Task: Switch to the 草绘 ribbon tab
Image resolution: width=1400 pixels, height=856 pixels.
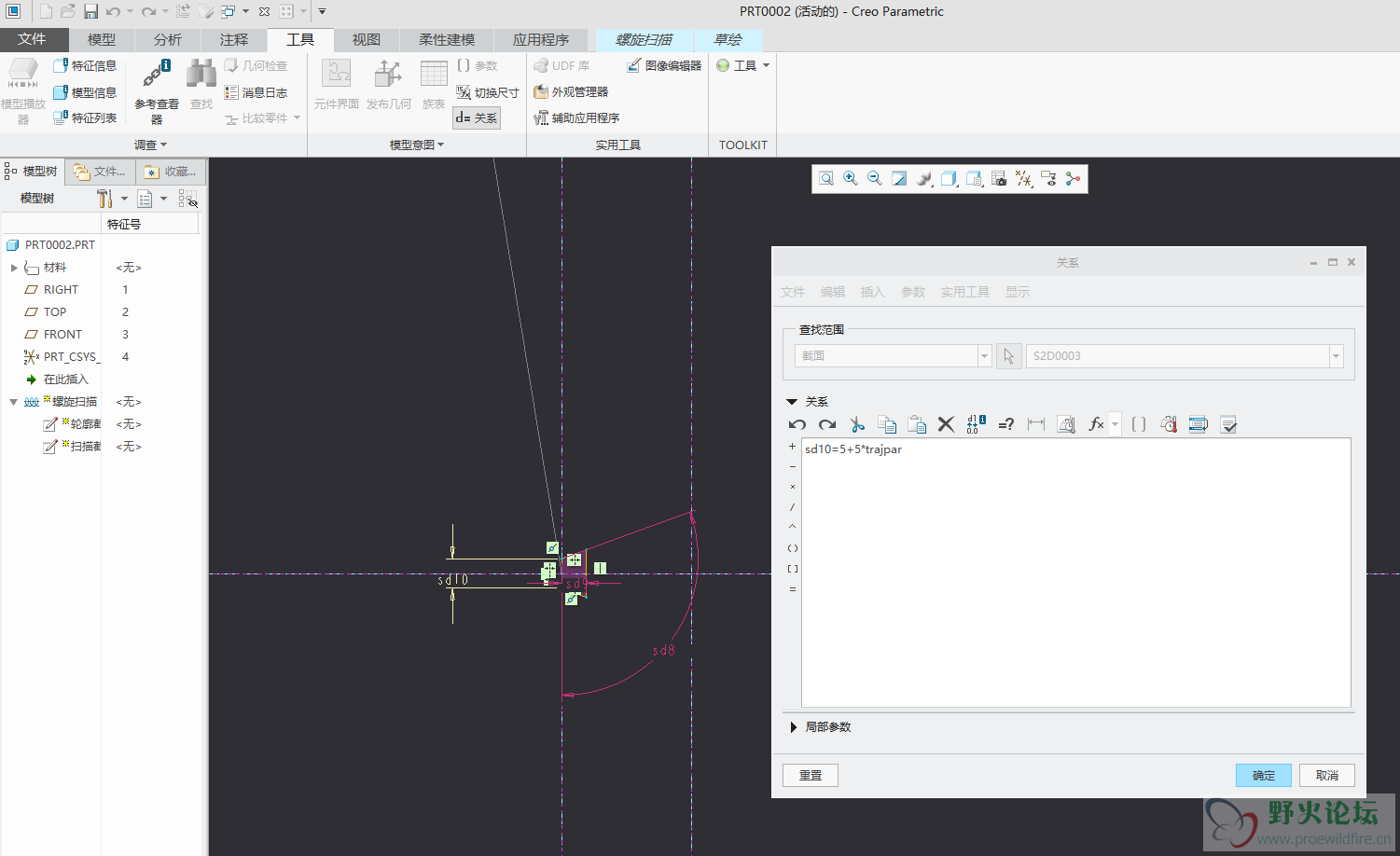Action: point(728,40)
